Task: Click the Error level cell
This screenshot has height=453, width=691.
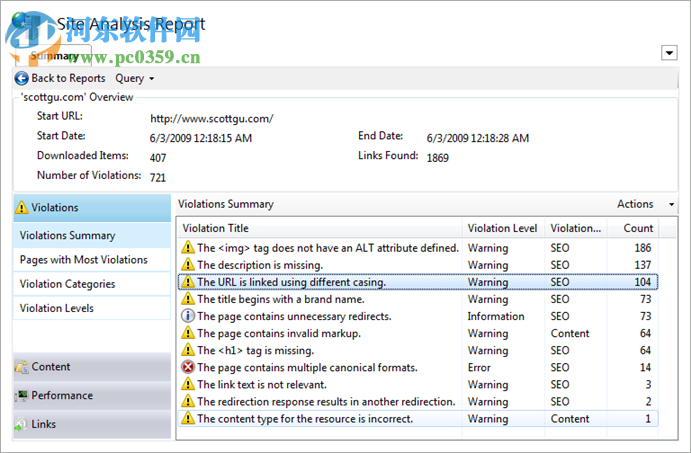Action: coord(479,367)
